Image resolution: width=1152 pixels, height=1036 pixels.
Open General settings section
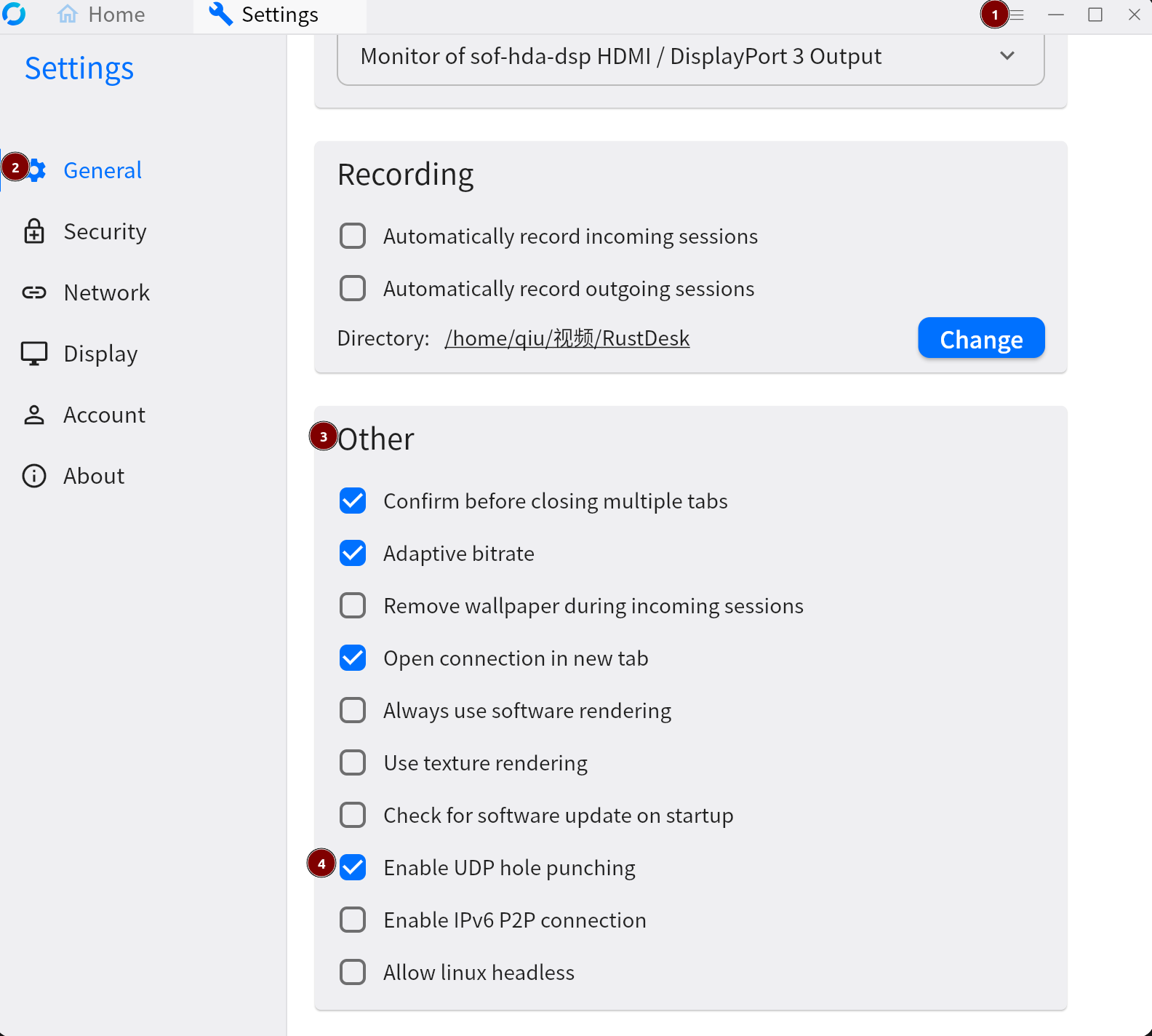tap(103, 170)
